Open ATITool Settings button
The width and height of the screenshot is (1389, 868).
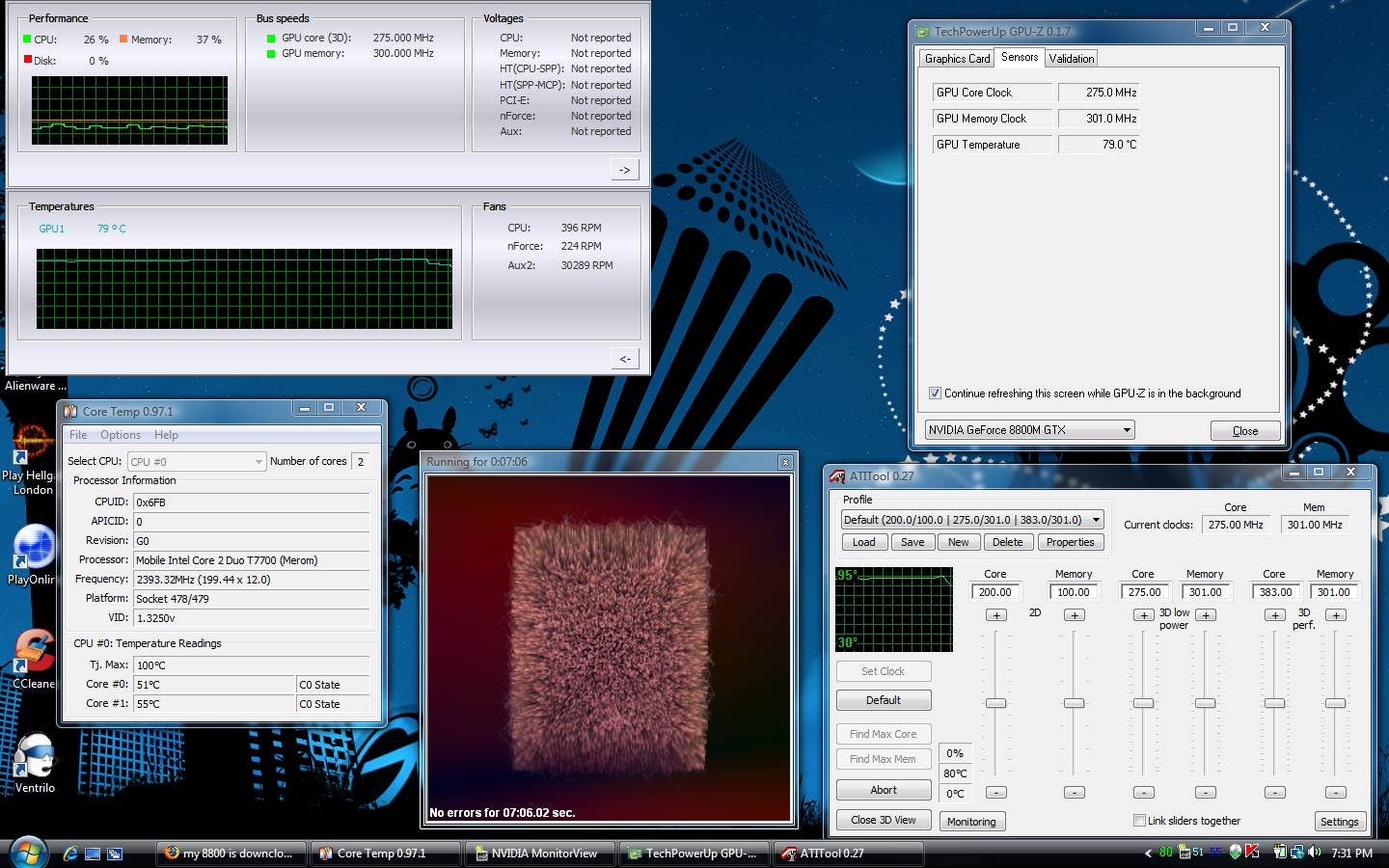click(1340, 822)
